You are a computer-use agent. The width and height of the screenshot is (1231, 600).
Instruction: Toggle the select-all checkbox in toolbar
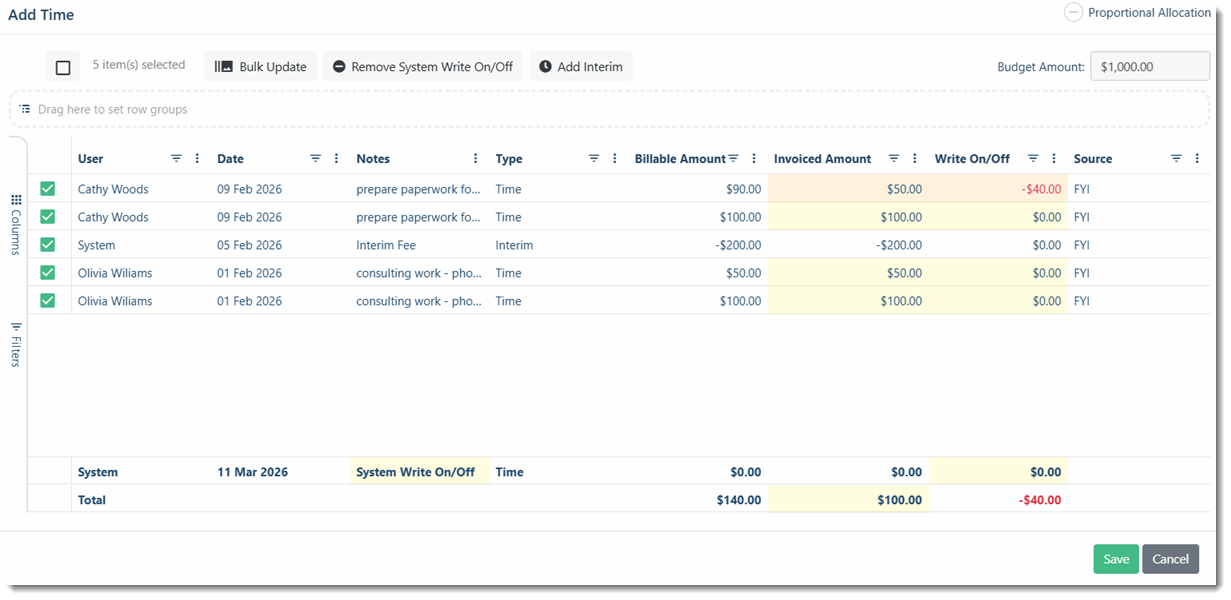[x=63, y=67]
